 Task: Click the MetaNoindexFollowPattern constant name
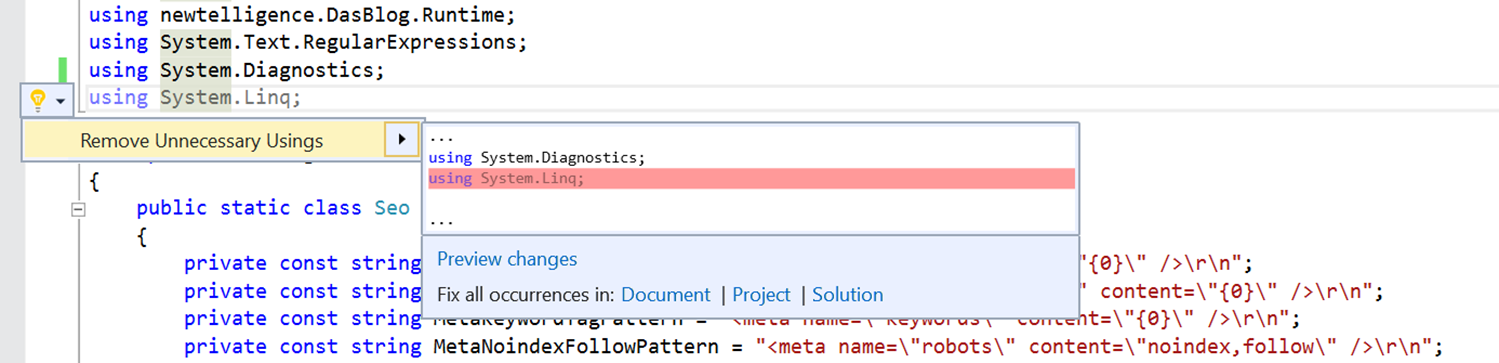point(575,347)
